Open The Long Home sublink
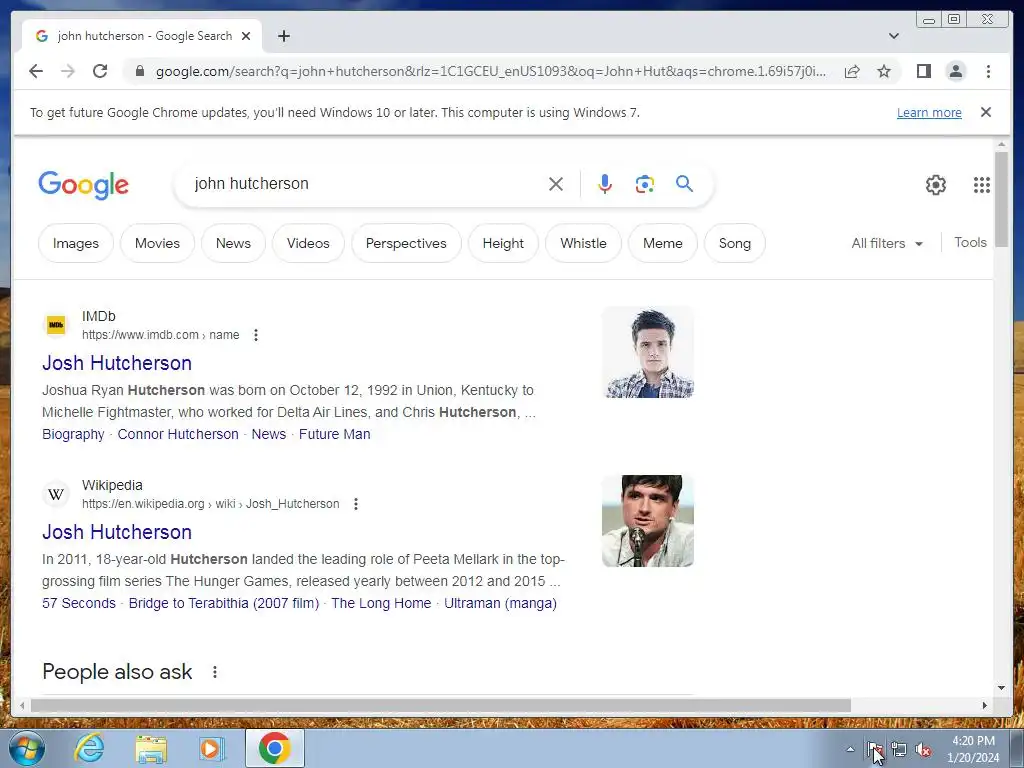Screen dimensions: 1024x768 [x=381, y=603]
